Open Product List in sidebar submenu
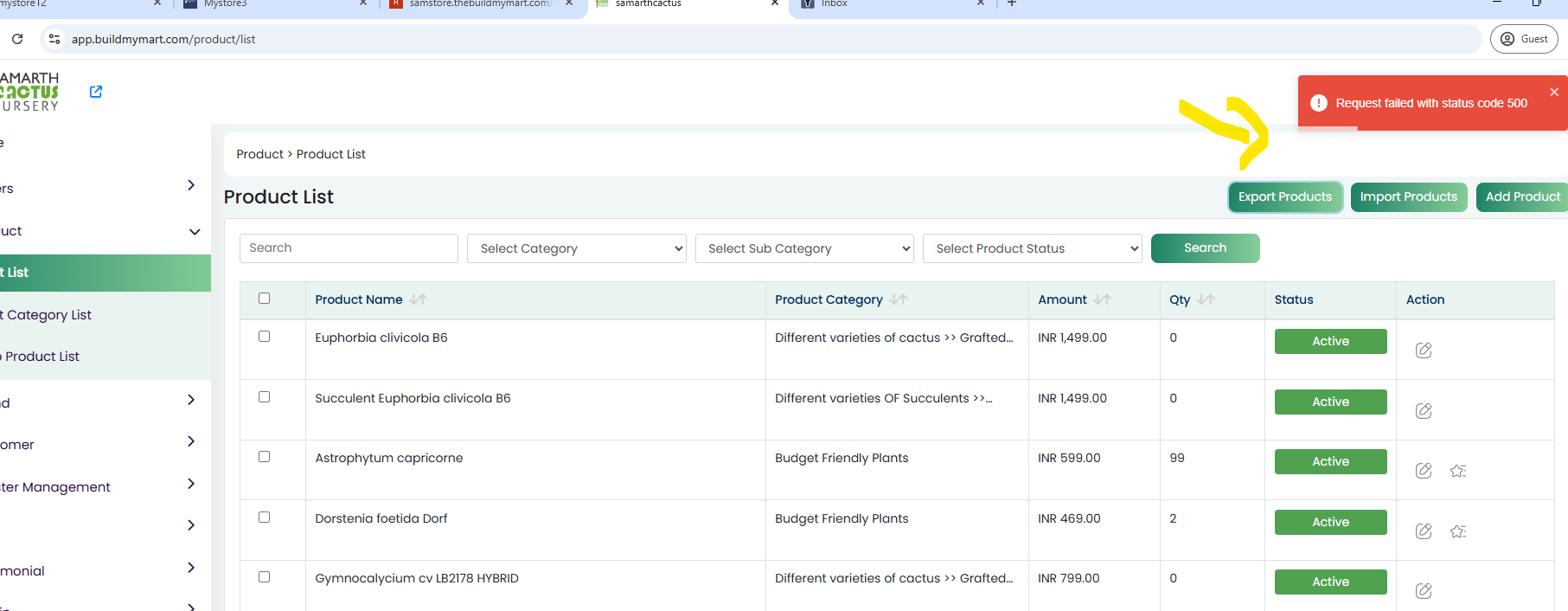The image size is (1568, 611). coord(106,273)
